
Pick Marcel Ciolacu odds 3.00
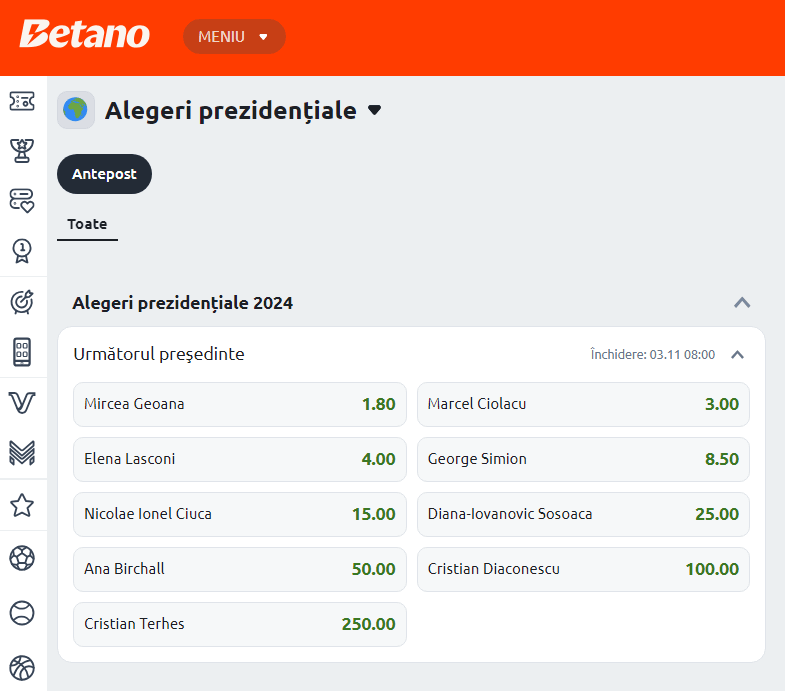583,405
